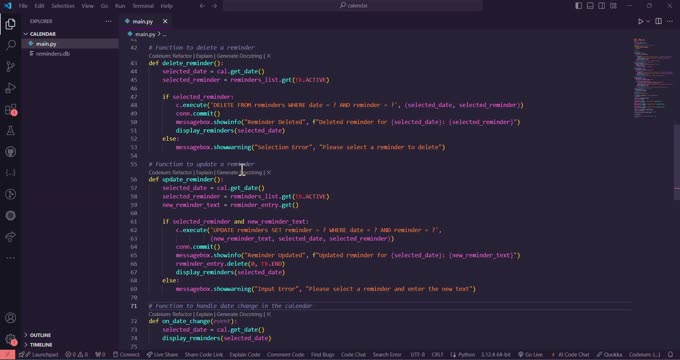
Task: Click Quokka in the status bar
Action: click(x=608, y=355)
